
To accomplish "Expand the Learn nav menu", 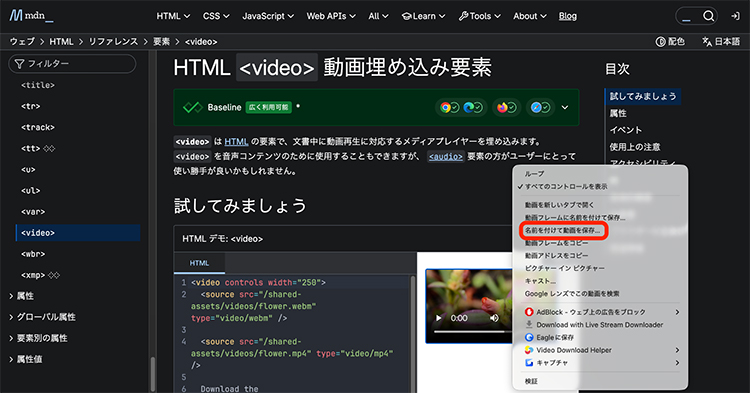I will [x=423, y=16].
